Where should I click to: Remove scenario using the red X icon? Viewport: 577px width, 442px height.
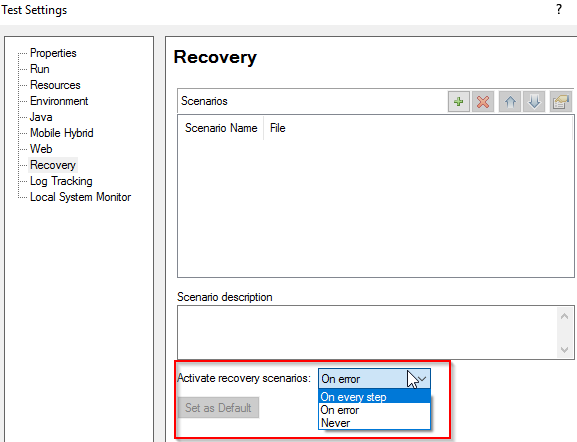tap(483, 102)
